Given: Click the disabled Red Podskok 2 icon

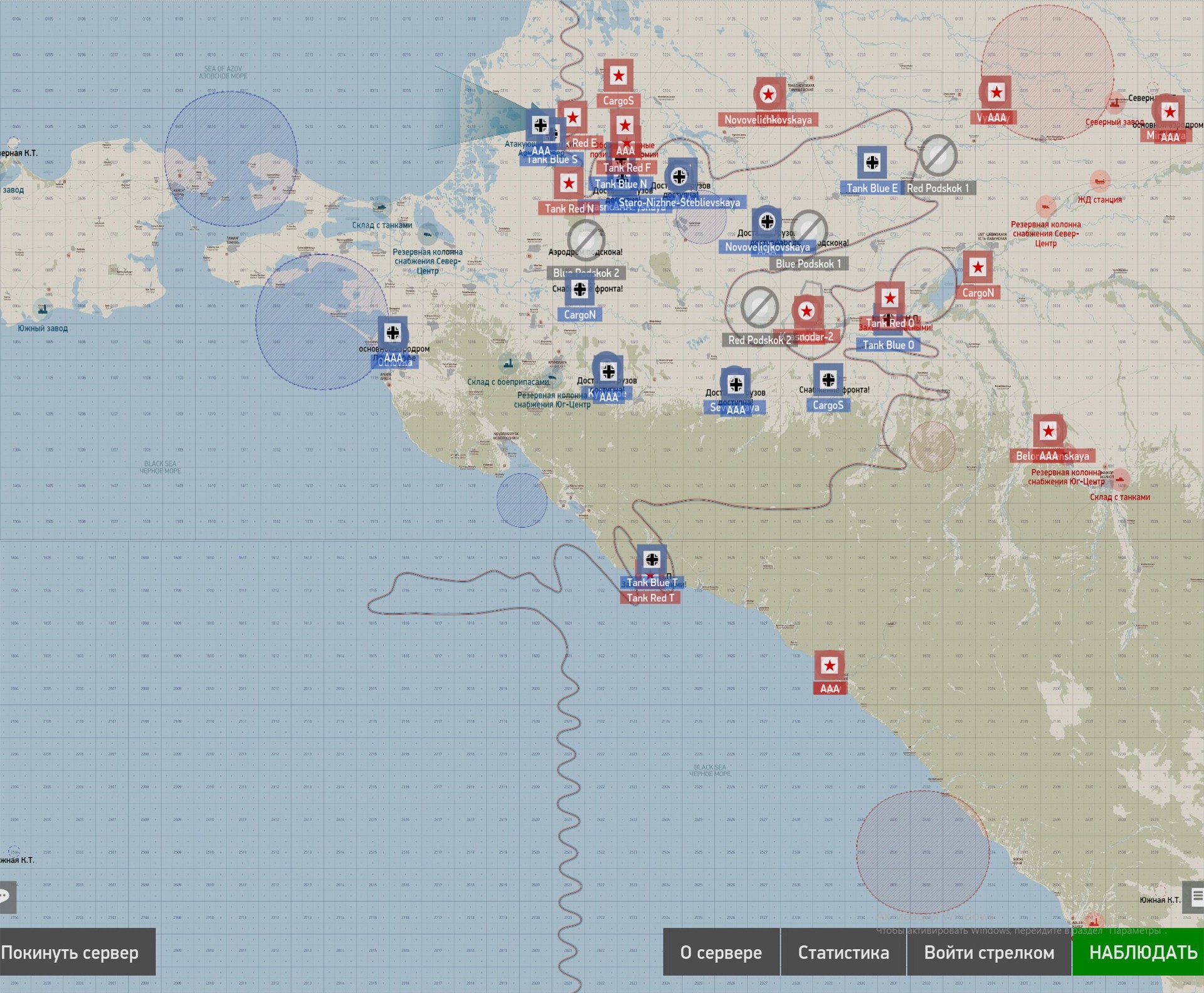Looking at the screenshot, I should click(759, 308).
